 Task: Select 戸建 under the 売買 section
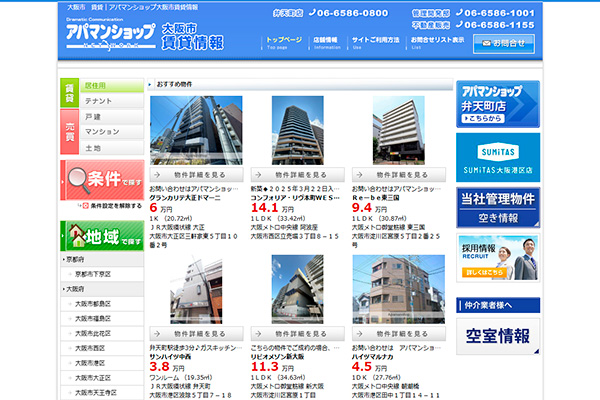pyautogui.click(x=112, y=117)
